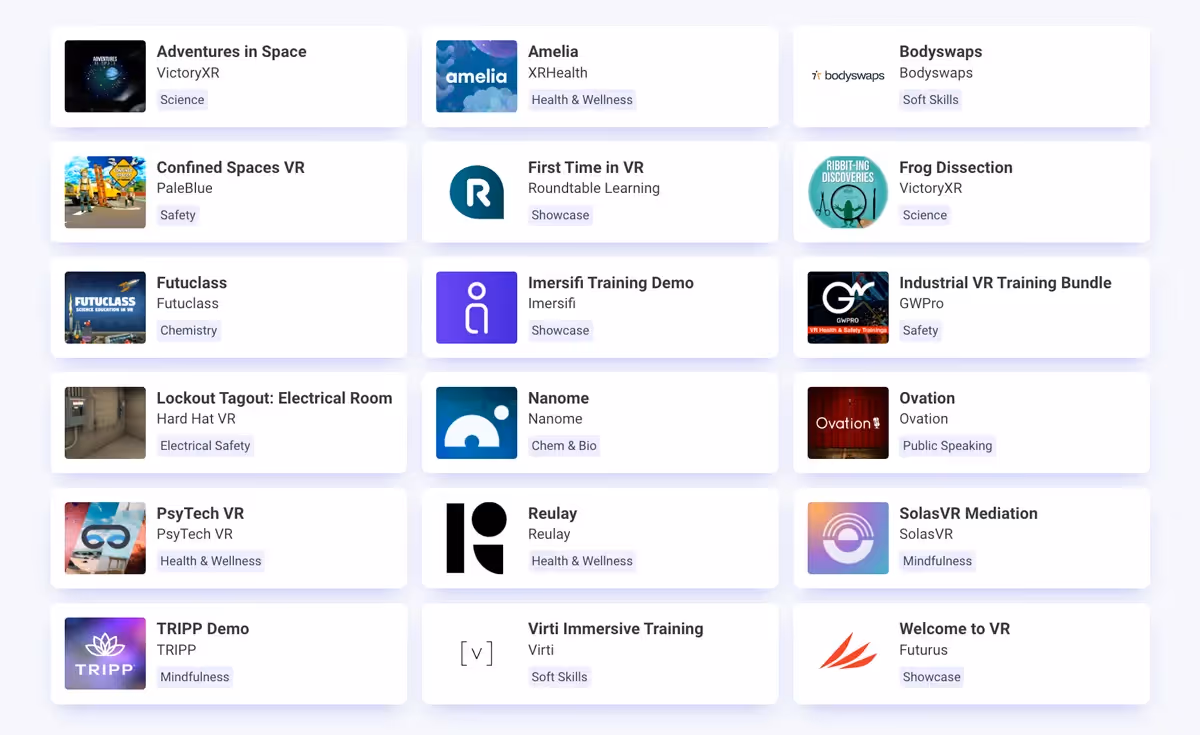This screenshot has width=1200, height=735.
Task: Click the Welcome to VR title
Action: pyautogui.click(x=954, y=629)
